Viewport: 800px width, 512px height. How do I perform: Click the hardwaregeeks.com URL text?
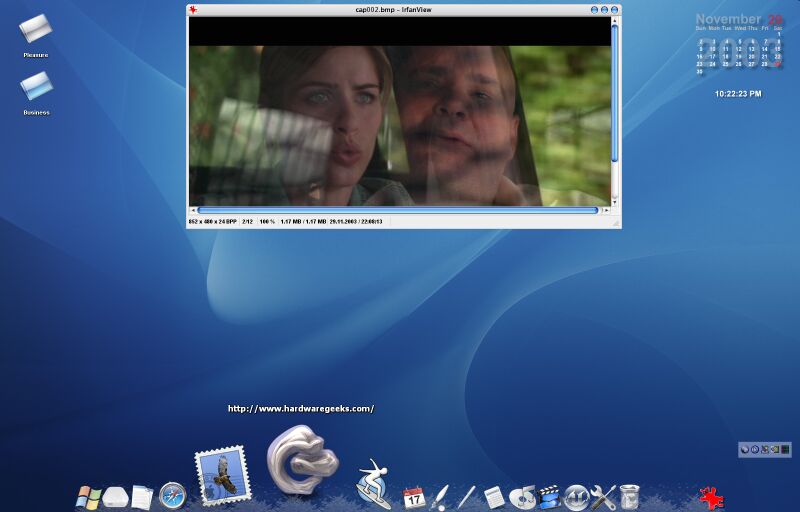[x=301, y=408]
